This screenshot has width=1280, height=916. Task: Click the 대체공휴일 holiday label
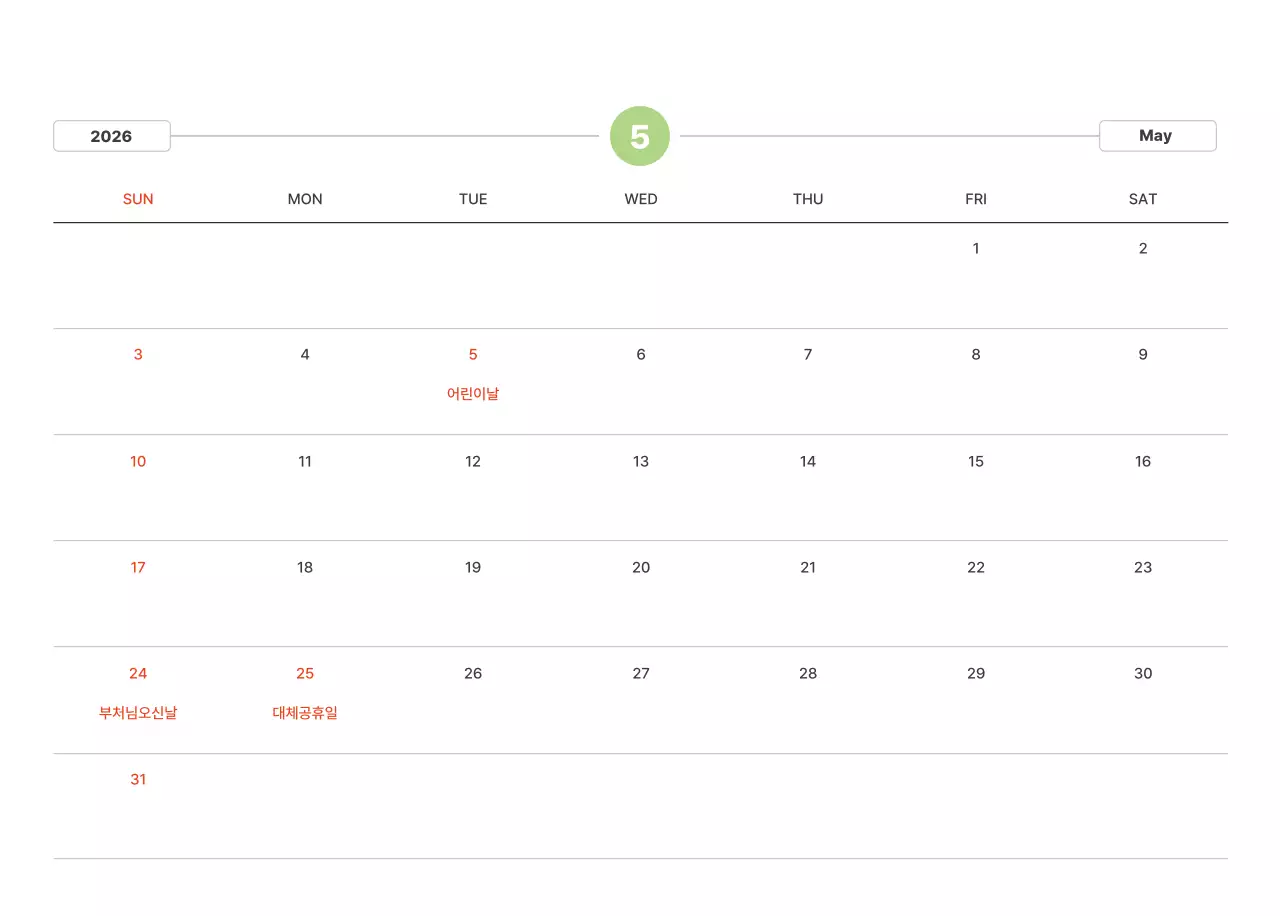pos(305,713)
